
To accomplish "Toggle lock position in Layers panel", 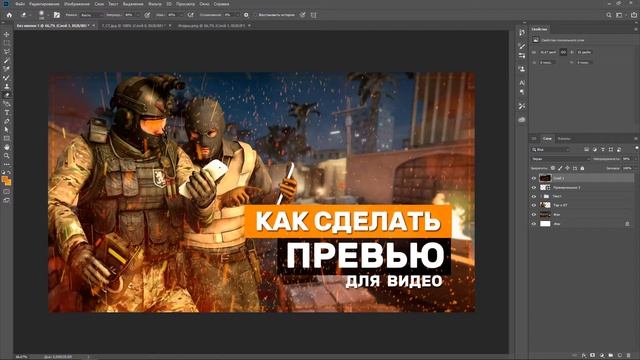I will tap(567, 168).
